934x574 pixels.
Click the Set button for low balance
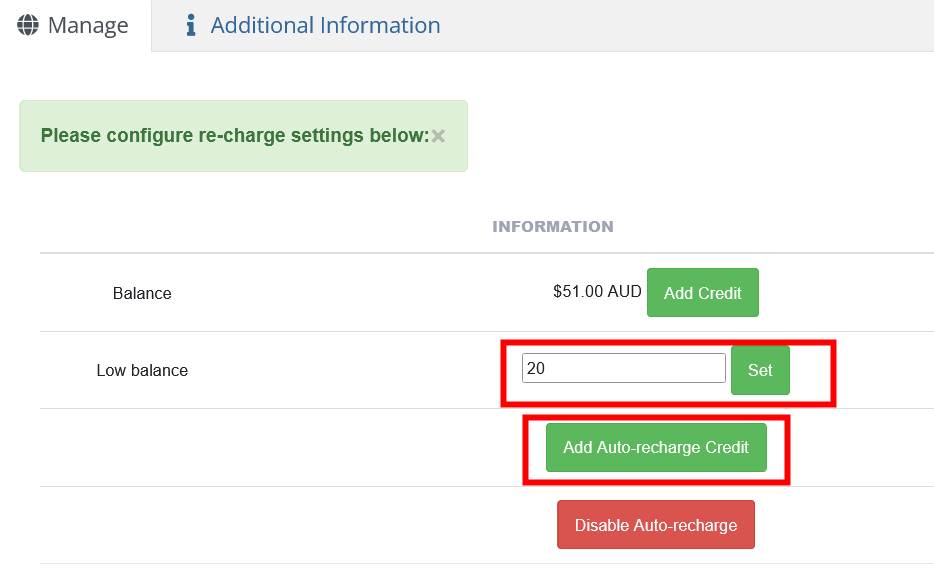click(760, 370)
